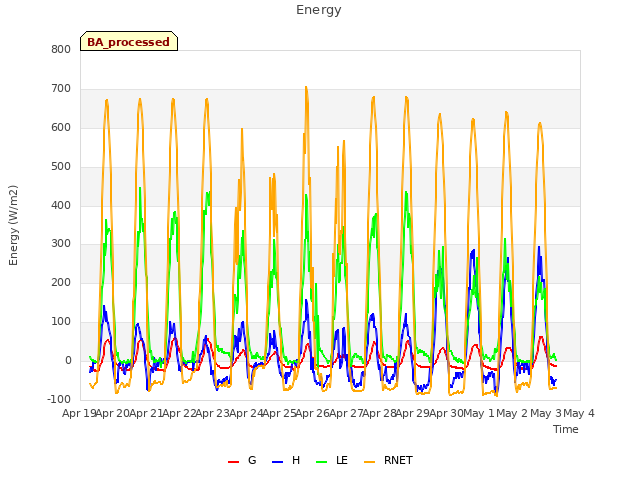The width and height of the screenshot is (640, 480).
Task: Click the Apr 26 x-axis date label
Action: coord(312,413)
